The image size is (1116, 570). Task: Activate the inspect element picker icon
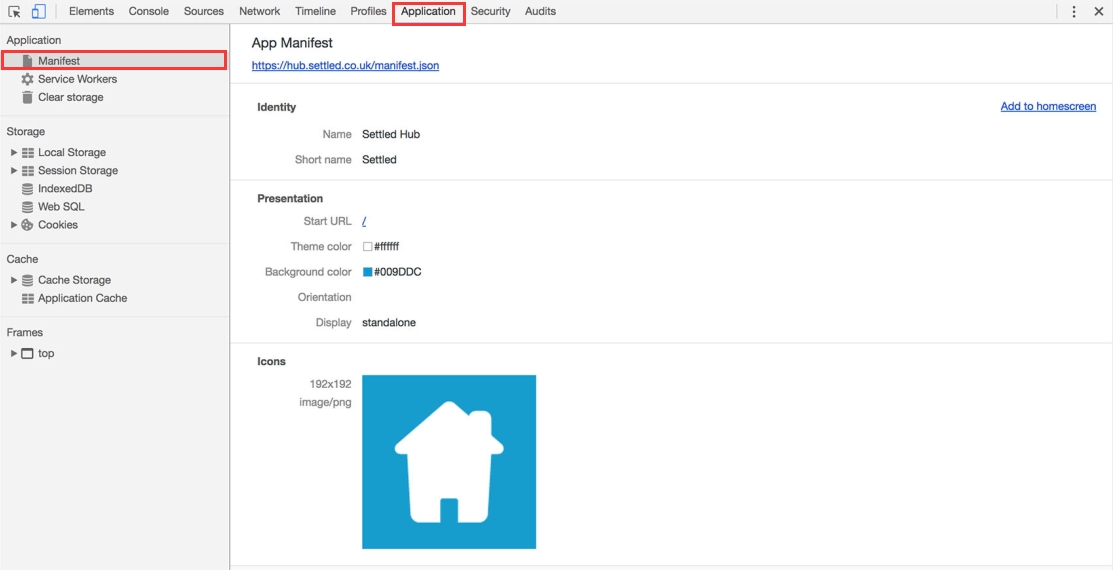point(14,11)
